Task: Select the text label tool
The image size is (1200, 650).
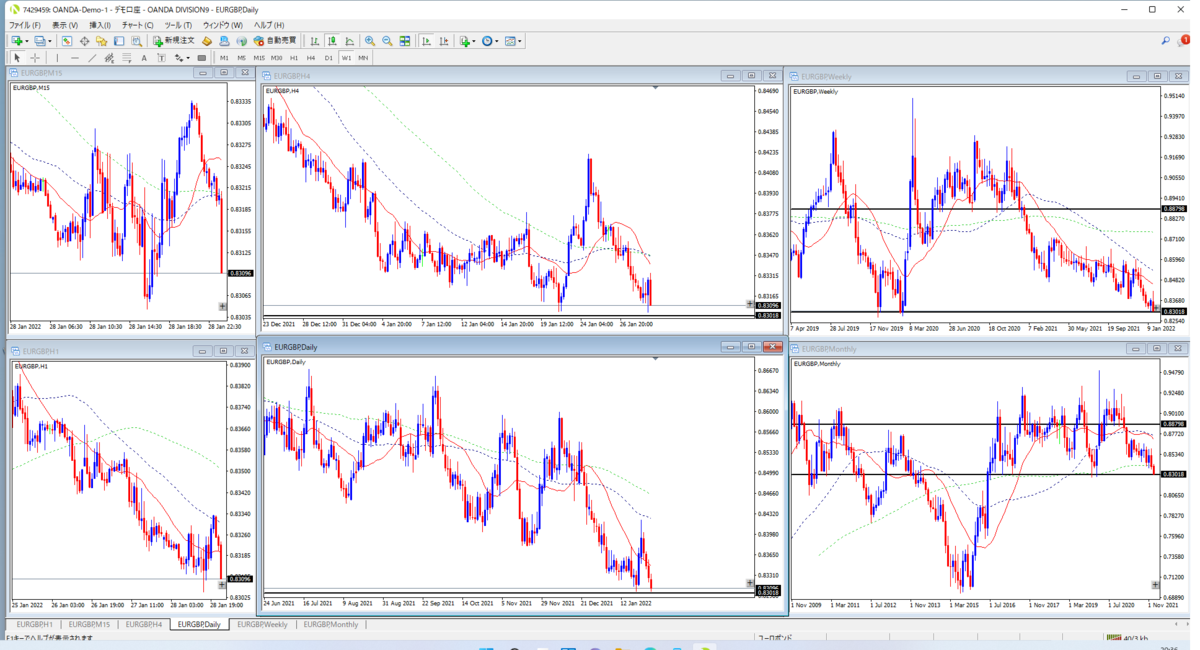Action: click(161, 58)
